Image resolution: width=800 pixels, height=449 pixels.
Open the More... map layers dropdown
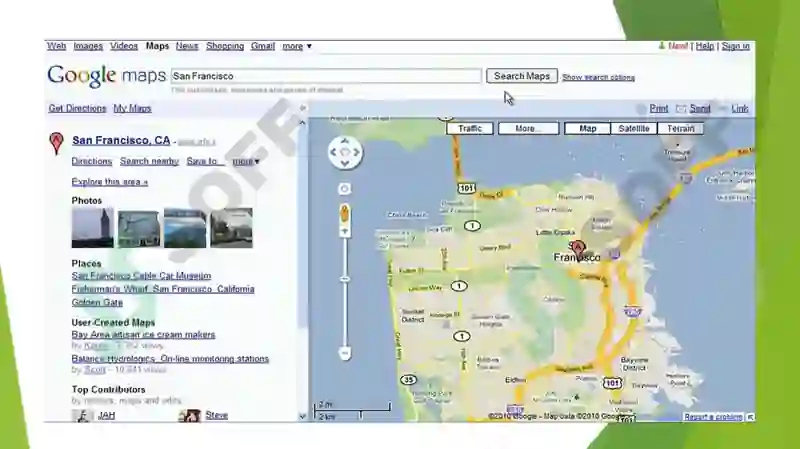(x=529, y=129)
